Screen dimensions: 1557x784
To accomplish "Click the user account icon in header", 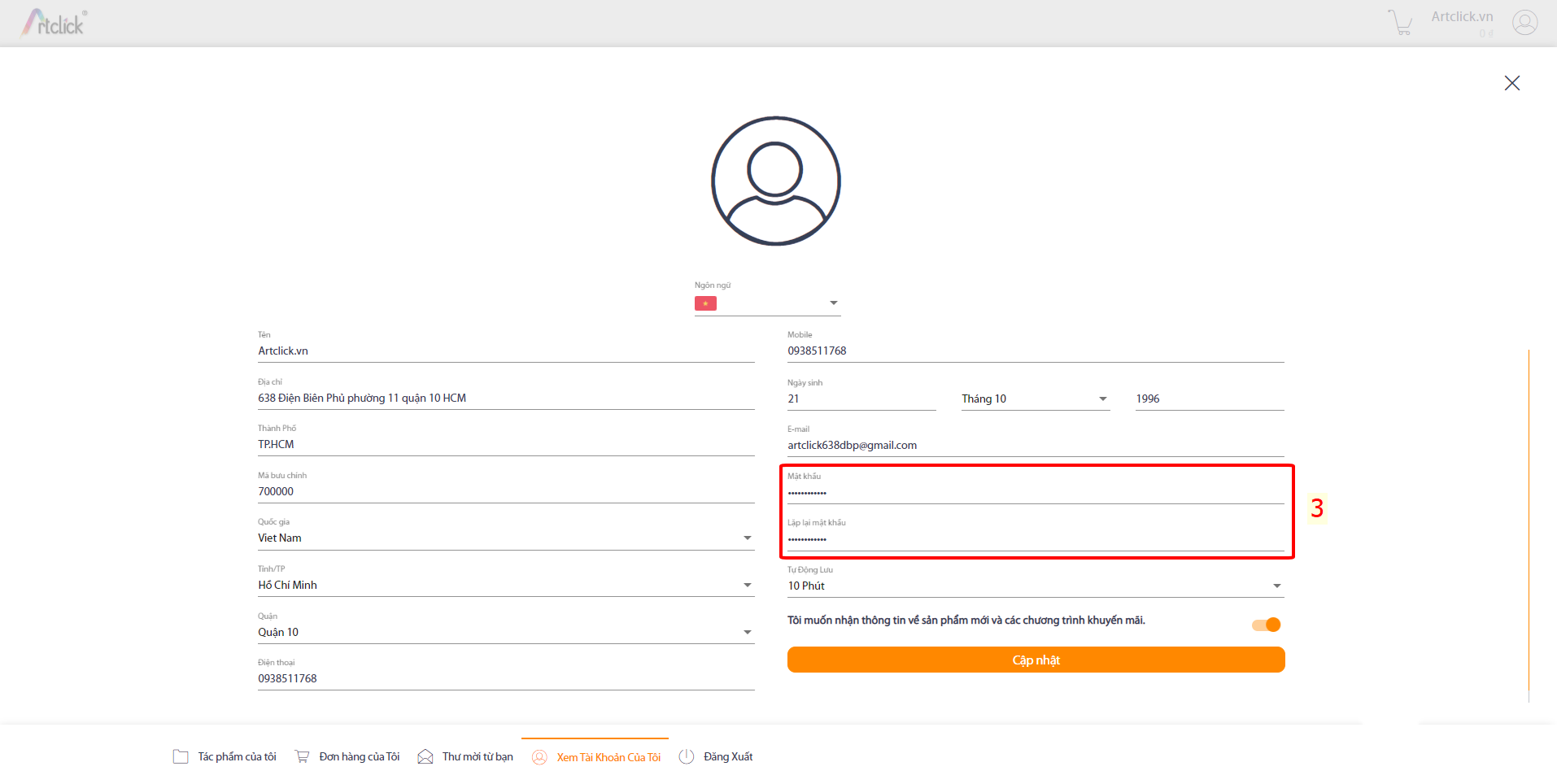I will pos(1524,22).
